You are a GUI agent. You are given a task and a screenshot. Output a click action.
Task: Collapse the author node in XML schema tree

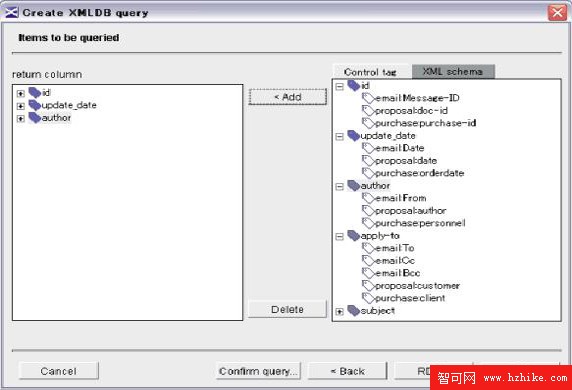click(340, 187)
